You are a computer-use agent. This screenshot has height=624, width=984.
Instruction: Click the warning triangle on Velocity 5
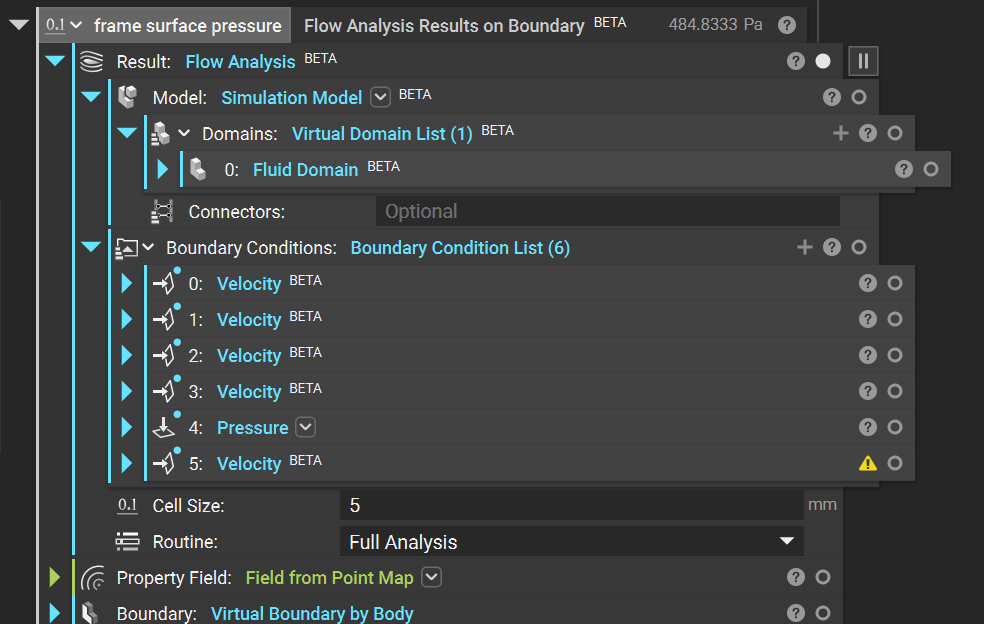point(868,463)
